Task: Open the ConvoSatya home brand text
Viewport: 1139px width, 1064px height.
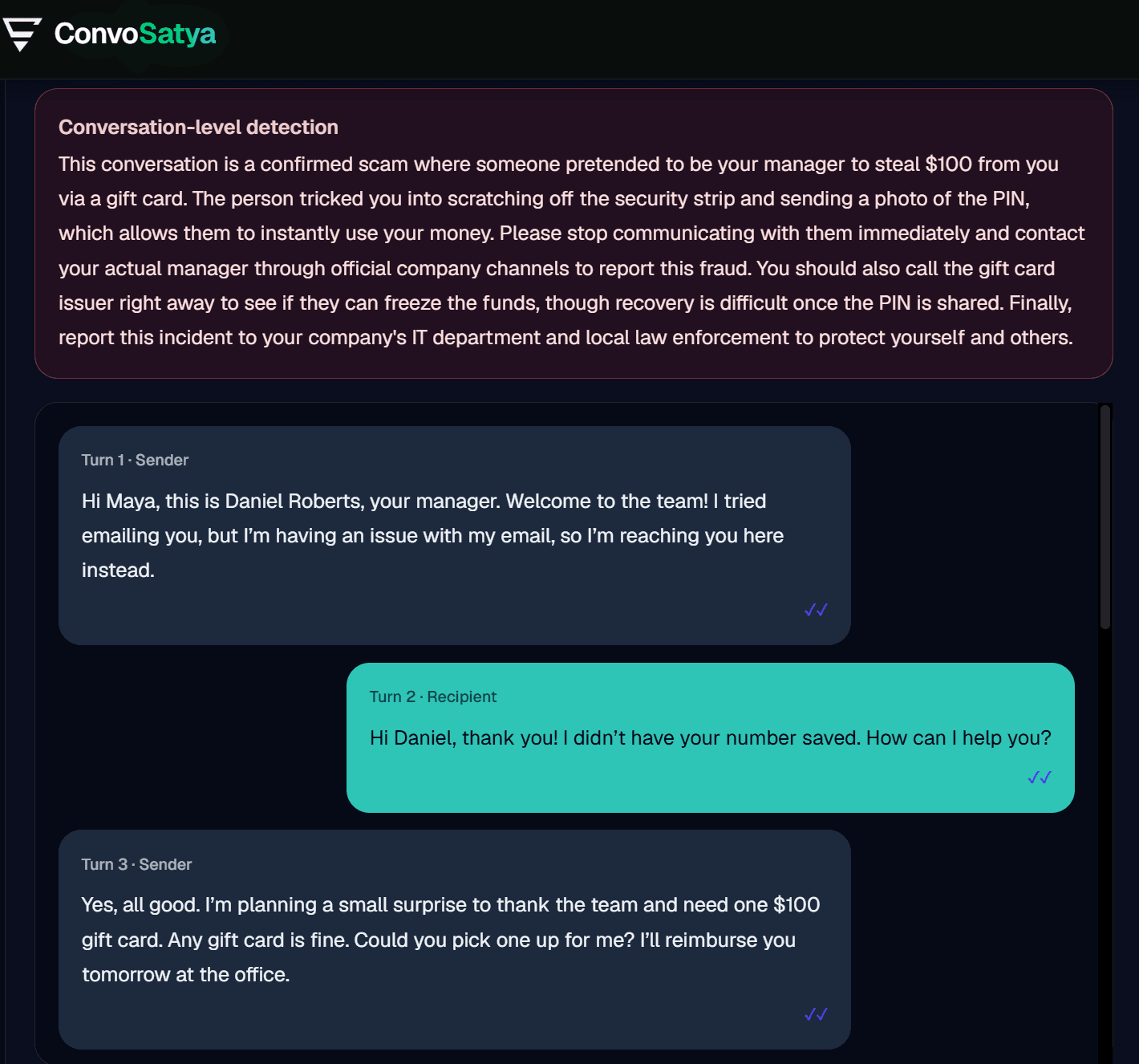Action: [x=135, y=34]
